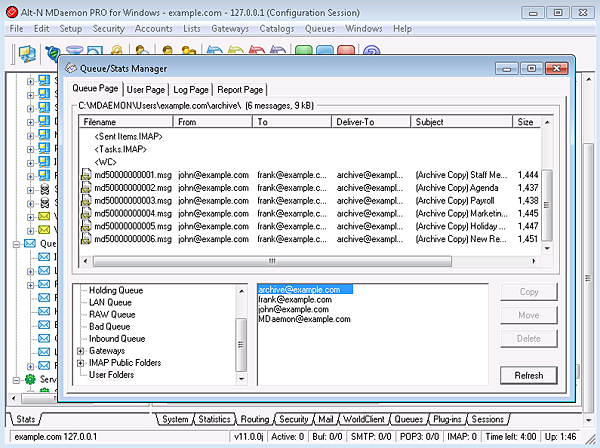Click message icon for md50000000003.msg
This screenshot has height=448, width=600.
pyautogui.click(x=86, y=200)
